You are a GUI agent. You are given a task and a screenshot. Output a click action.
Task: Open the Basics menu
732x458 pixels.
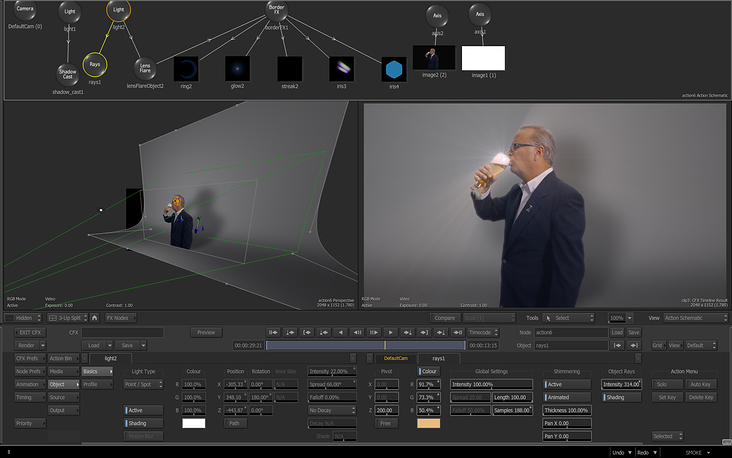tap(97, 372)
